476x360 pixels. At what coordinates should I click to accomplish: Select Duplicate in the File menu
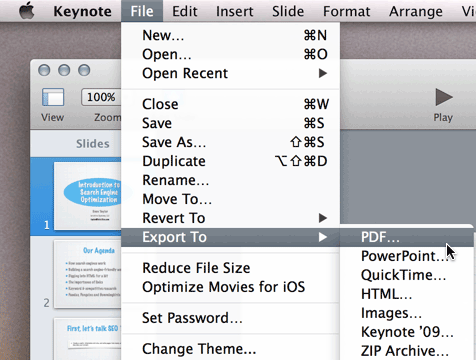[231, 161]
